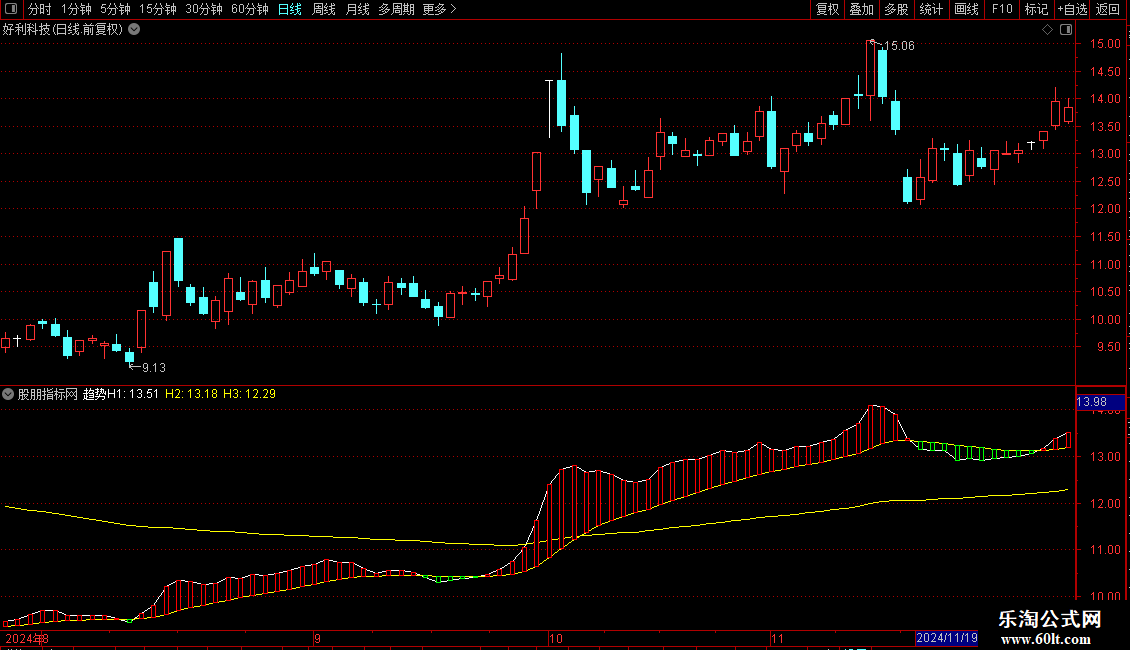Viewport: 1130px width, 650px height.
Task: Click 返回 to go back
Action: point(1108,9)
